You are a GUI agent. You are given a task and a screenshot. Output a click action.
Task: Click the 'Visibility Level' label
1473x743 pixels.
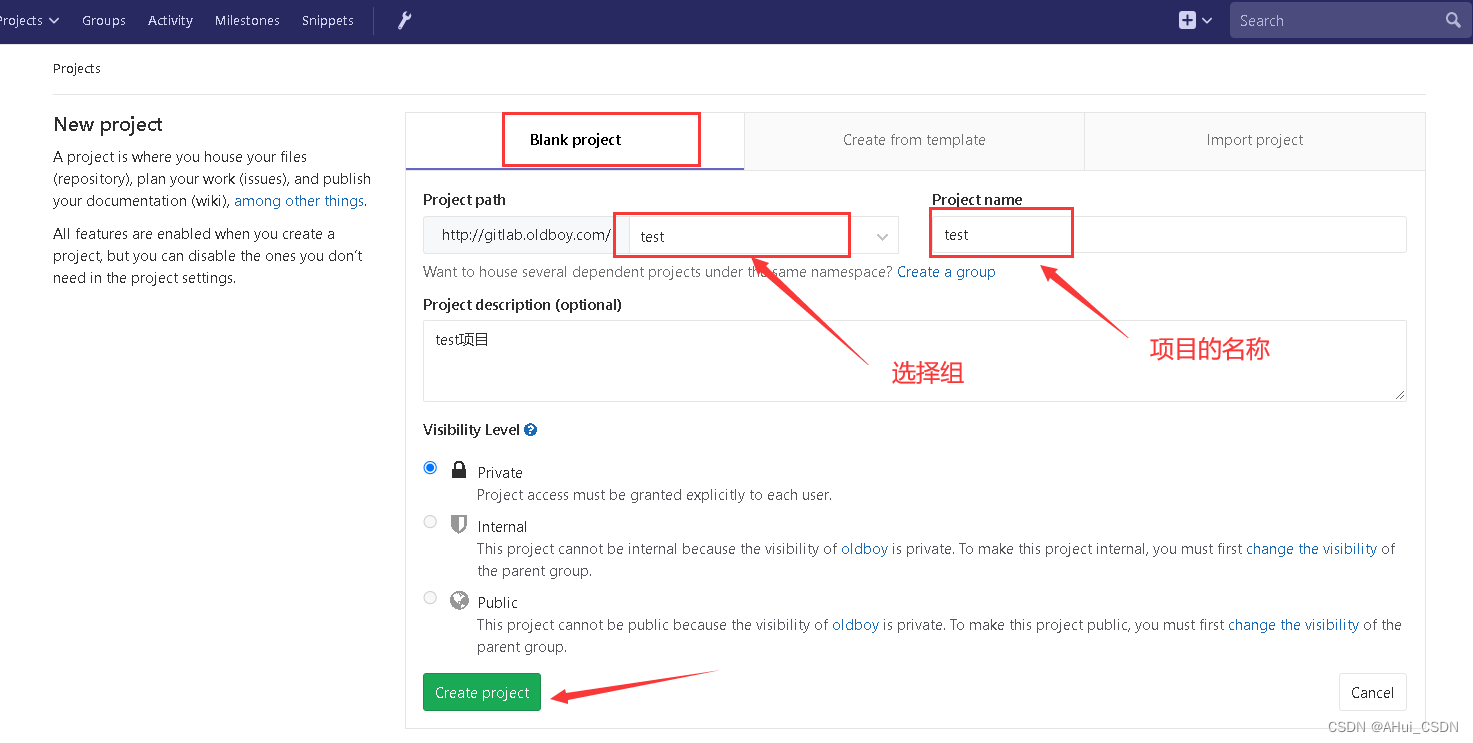[471, 430]
